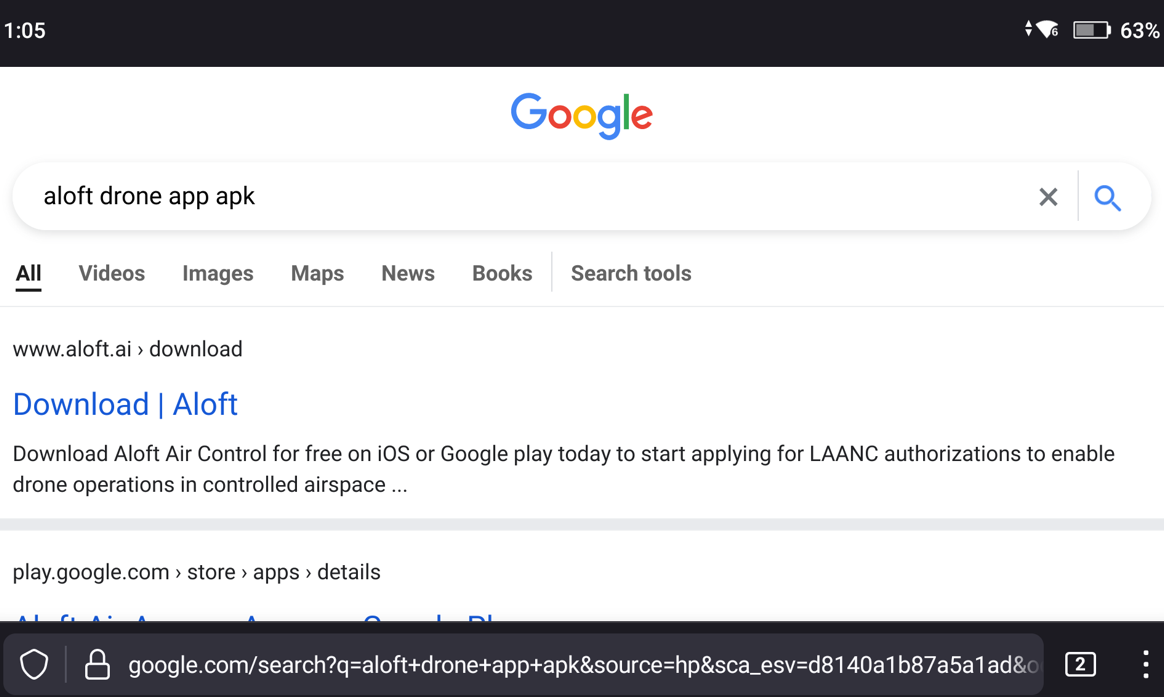Click the www.aloft.ai › download breadcrumb
The width and height of the screenshot is (1164, 697).
click(x=127, y=349)
